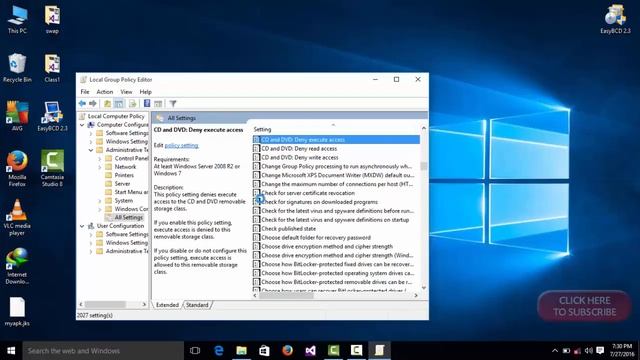Select the Recycle Bin desktop icon

tap(17, 68)
